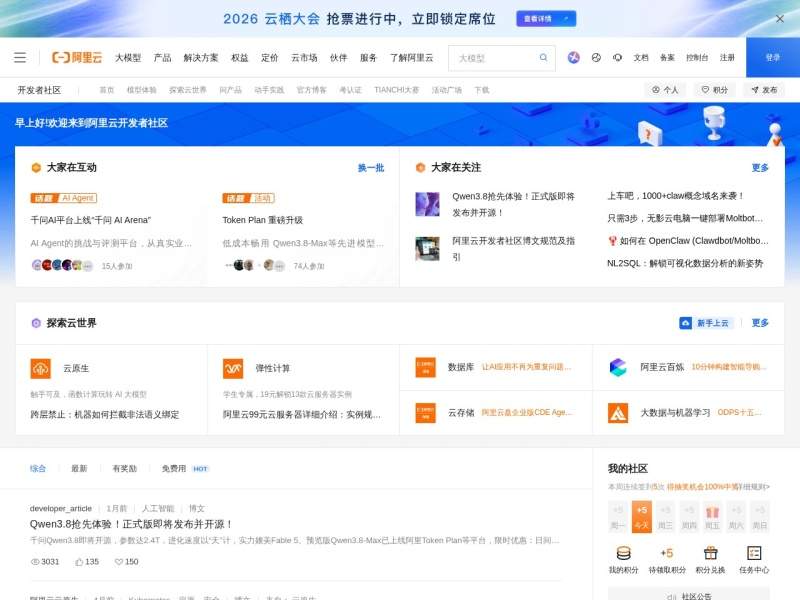Open the 权益 top menu

click(239, 58)
